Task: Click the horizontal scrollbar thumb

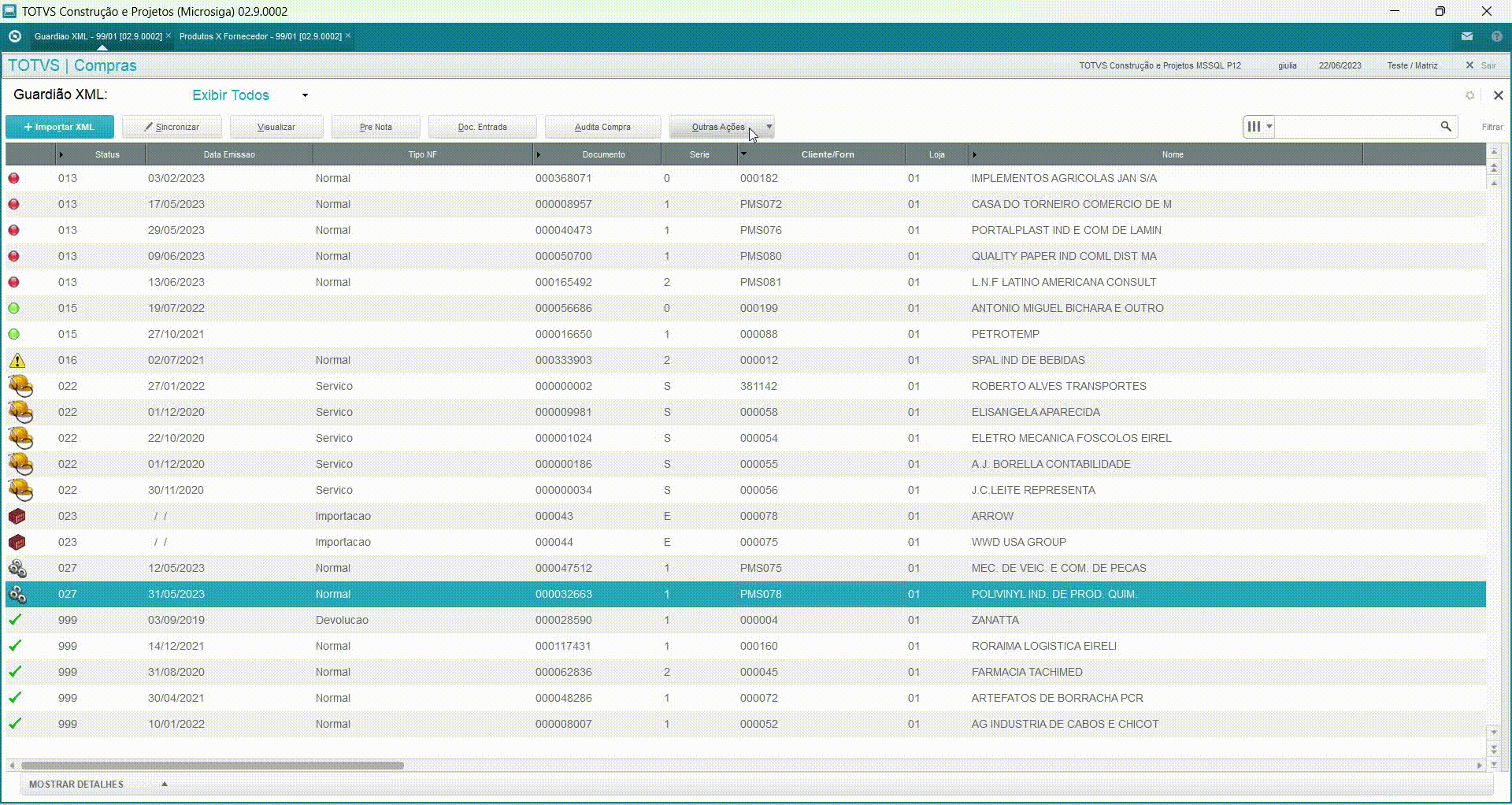Action: tap(212, 765)
